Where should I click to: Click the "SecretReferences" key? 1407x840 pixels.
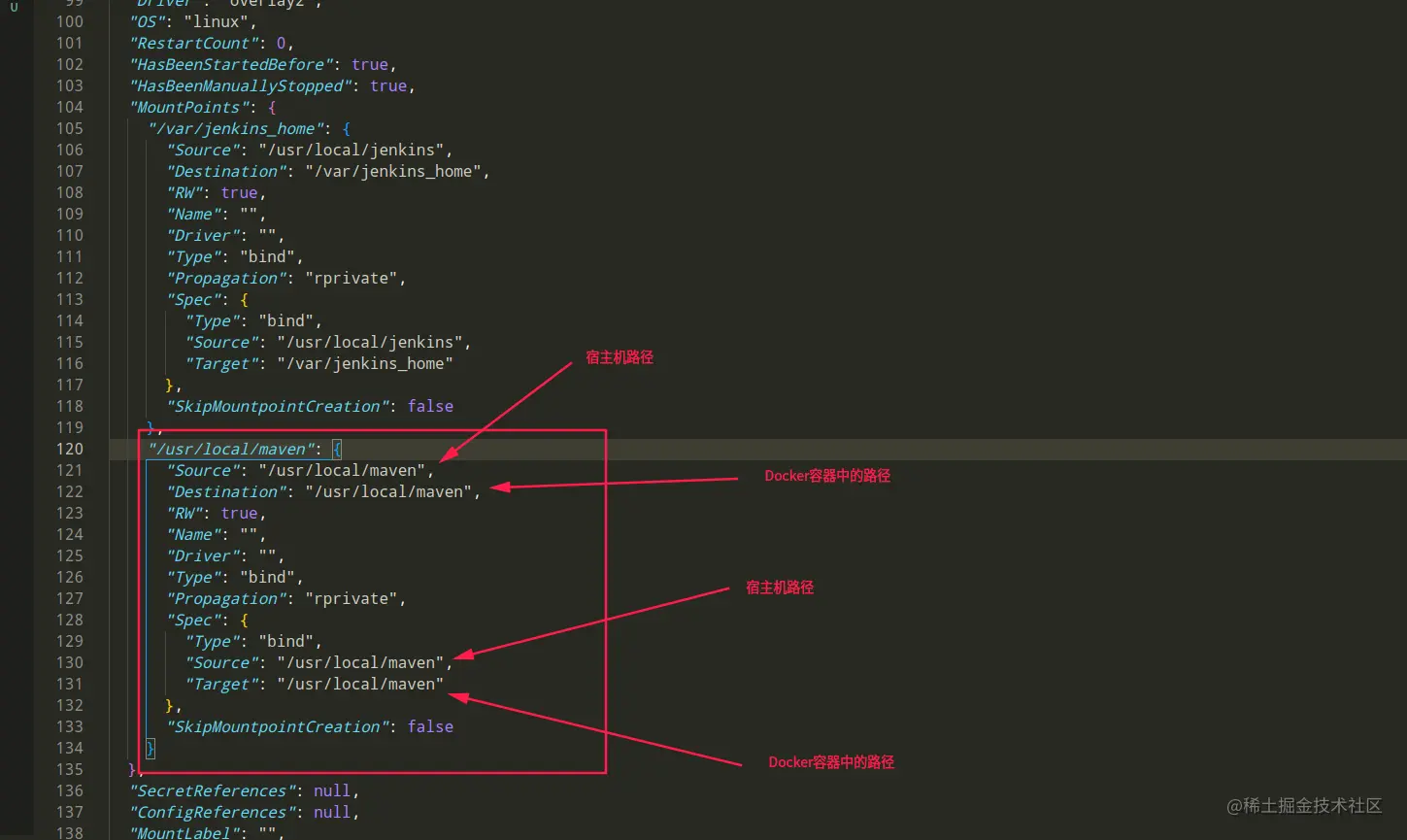[212, 790]
